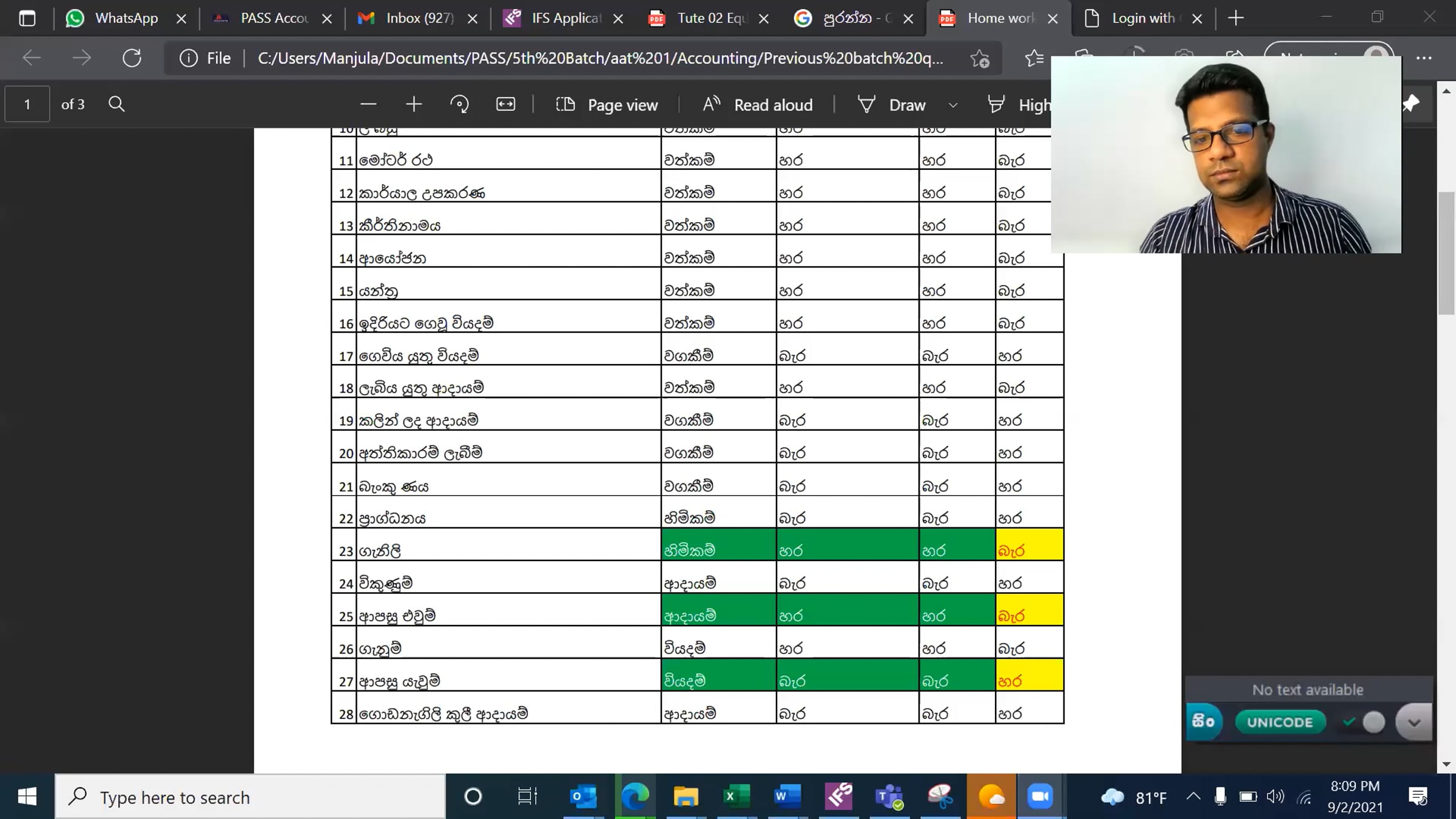Rotate the PDF page
The image size is (1456, 819).
coord(459,104)
